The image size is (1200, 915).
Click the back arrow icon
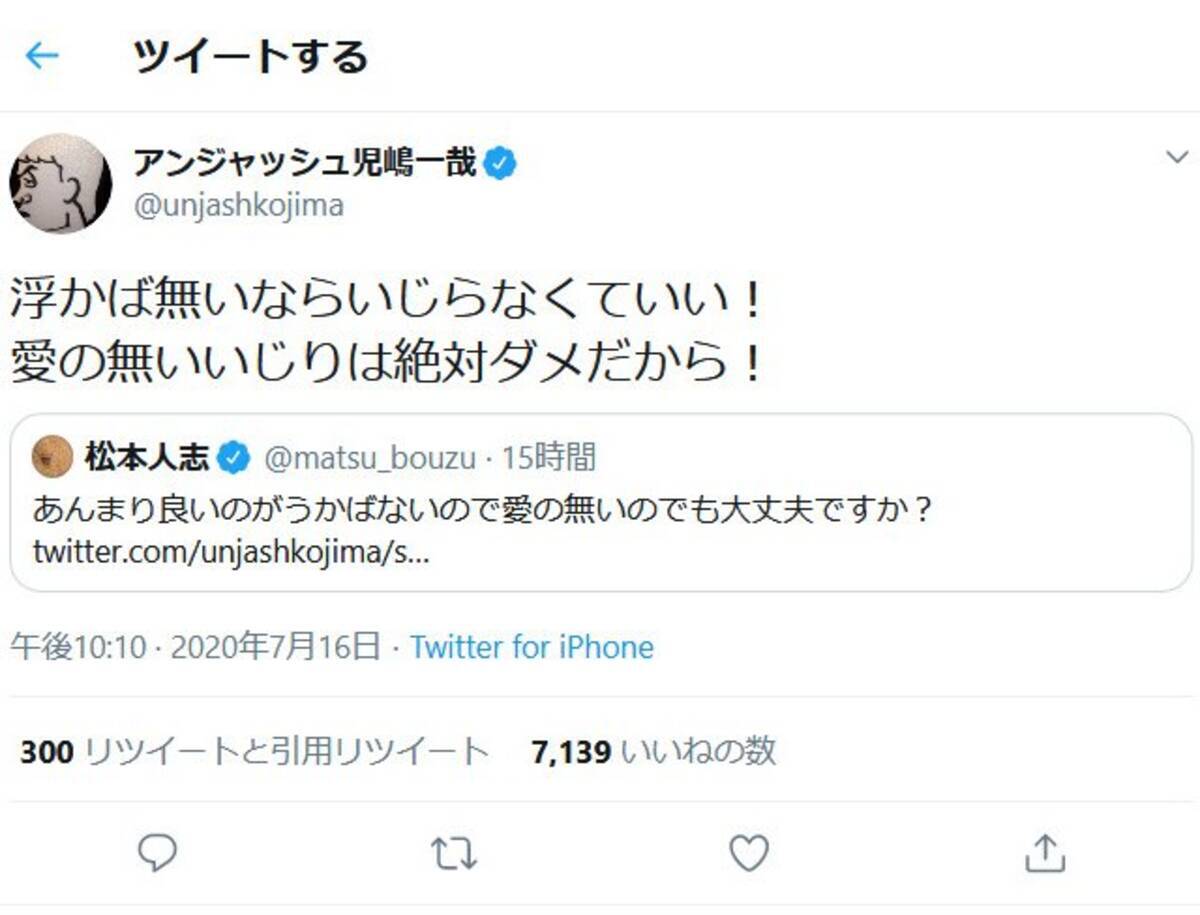(42, 56)
